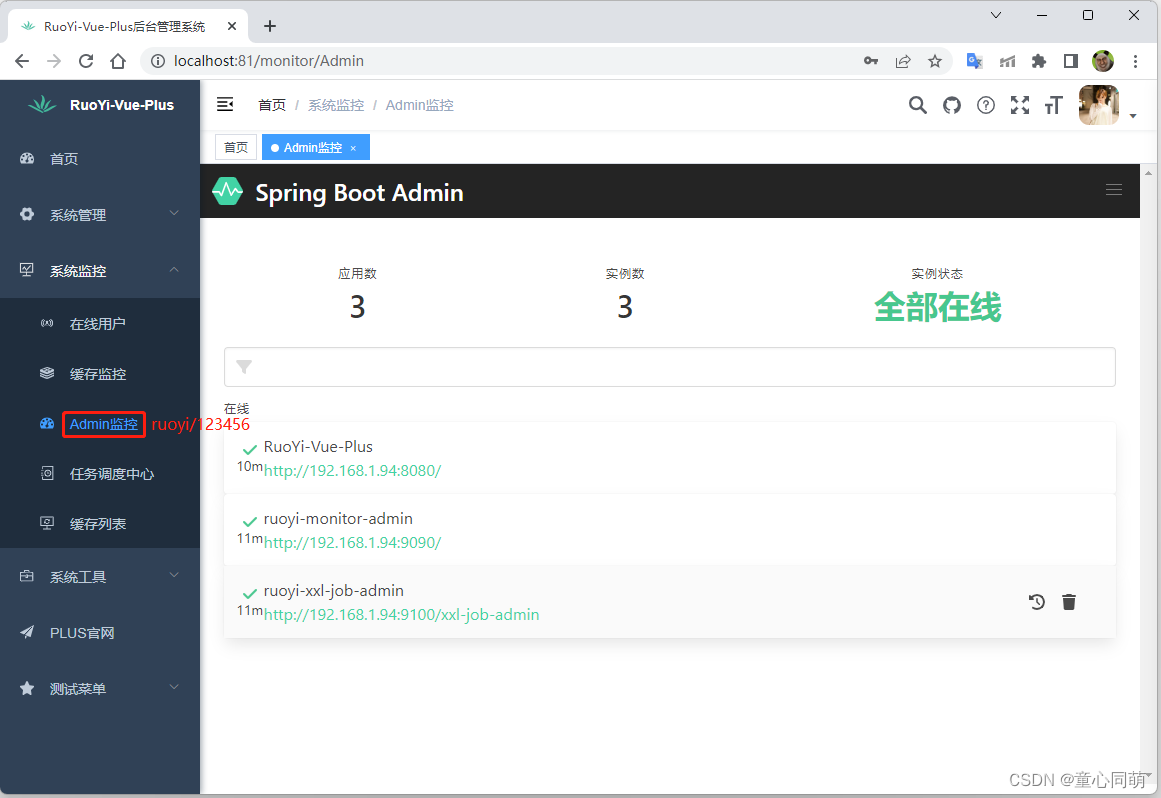The width and height of the screenshot is (1161, 798).
Task: View site information icon in address bar
Action: [158, 61]
